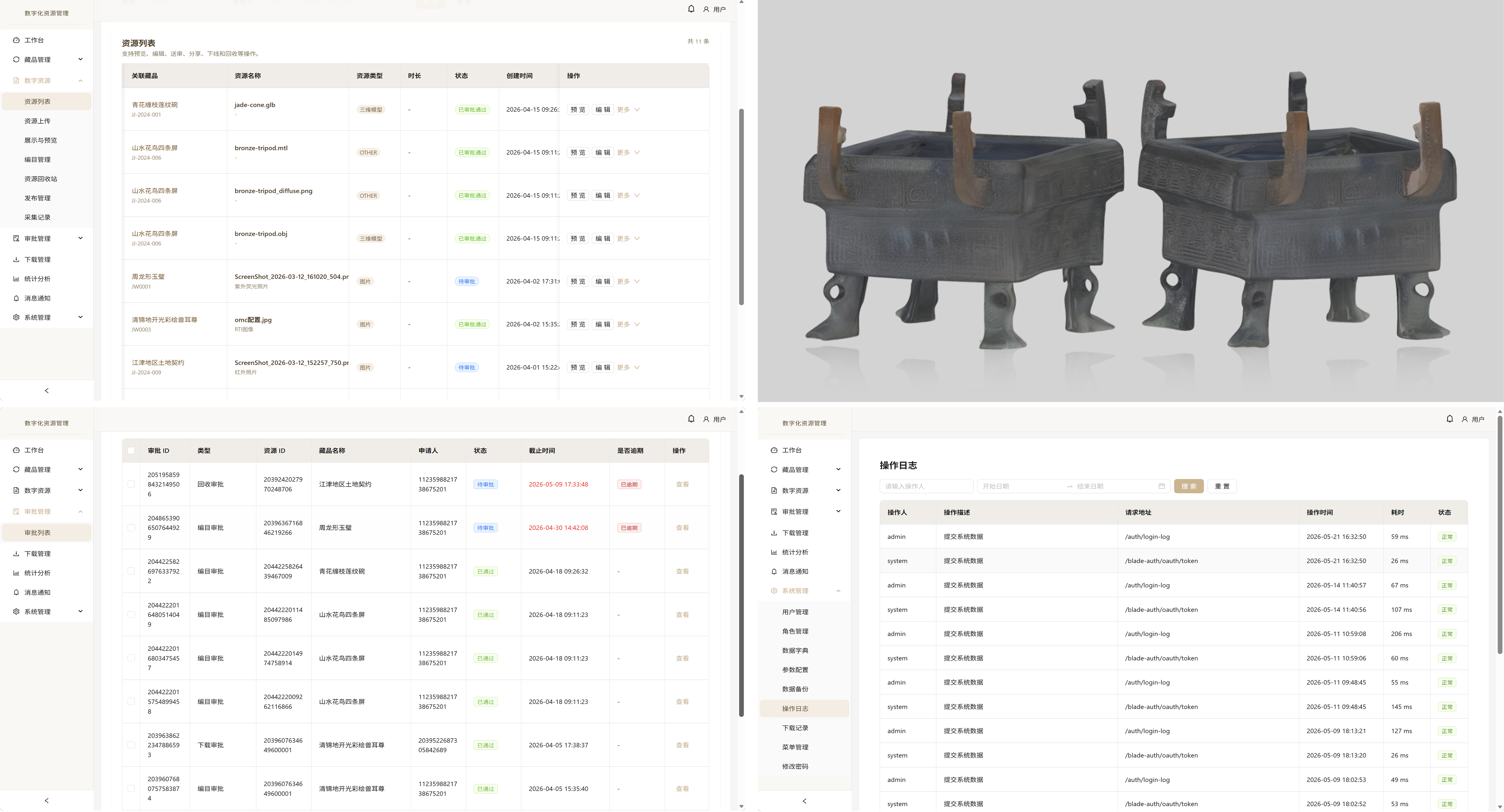1504x812 pixels.
Task: Click the approval list window vertical scrollbar
Action: pos(741,595)
